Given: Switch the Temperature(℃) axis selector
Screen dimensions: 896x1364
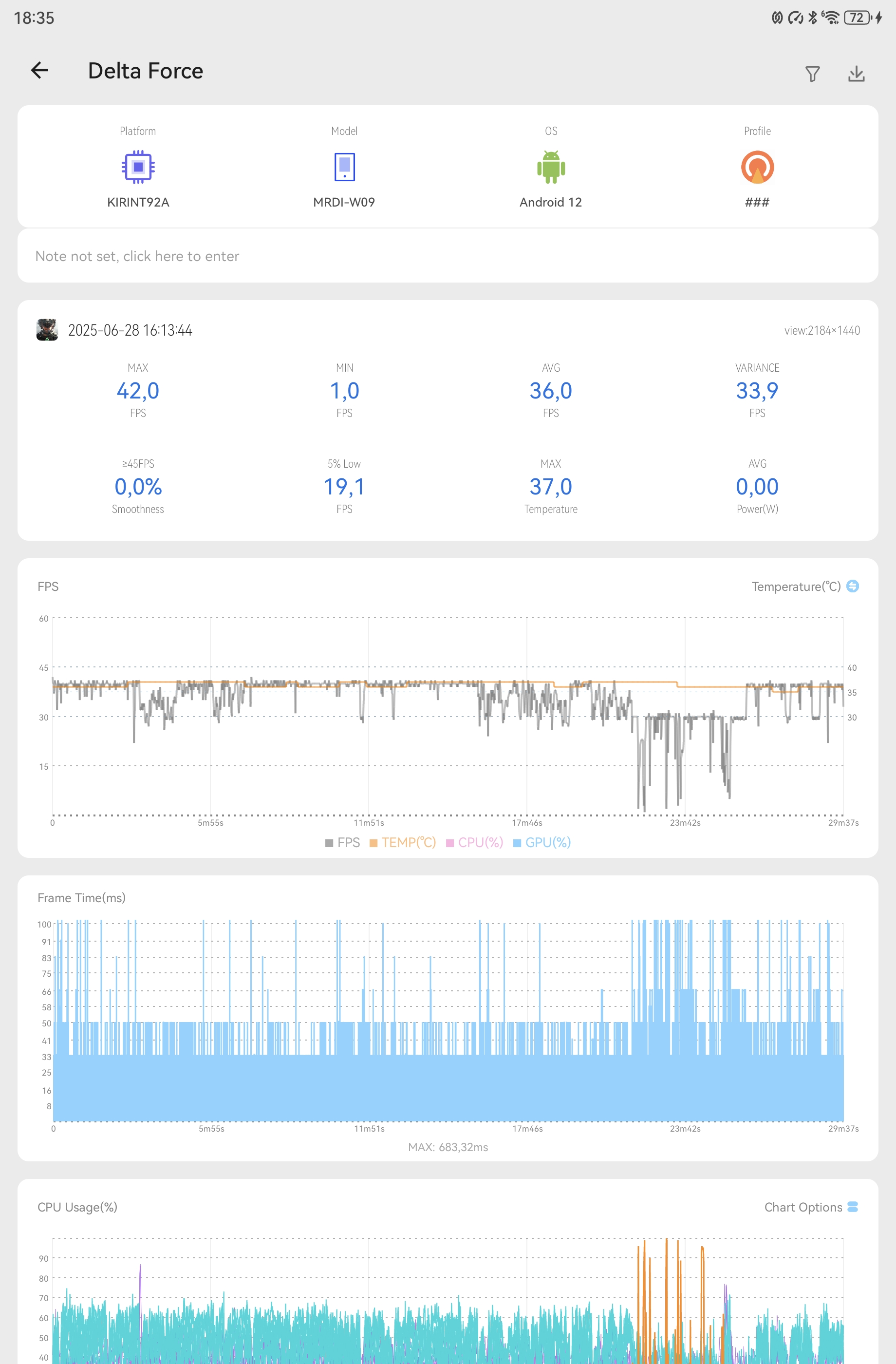Looking at the screenshot, I should pyautogui.click(x=805, y=587).
